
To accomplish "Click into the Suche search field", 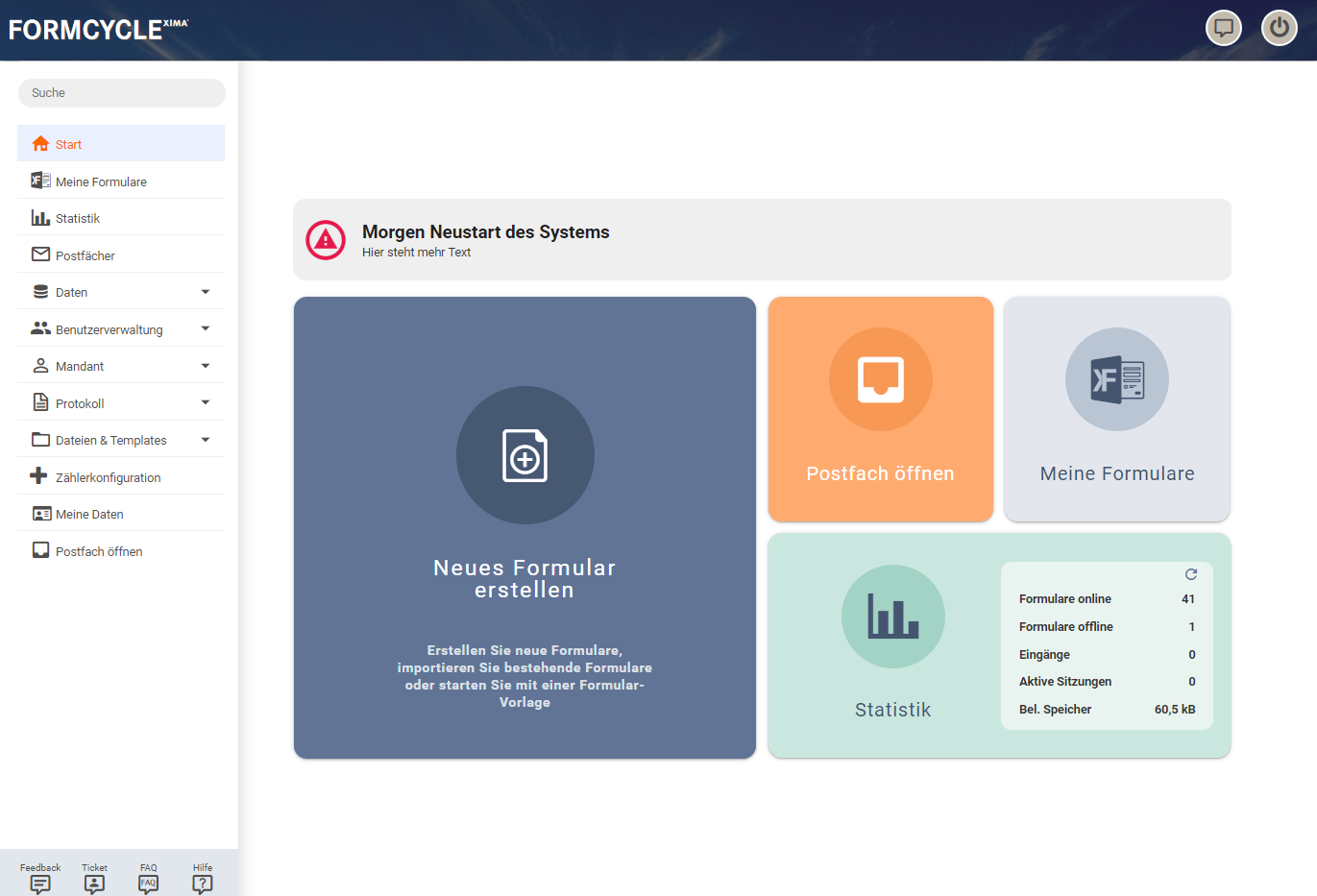I will click(122, 93).
